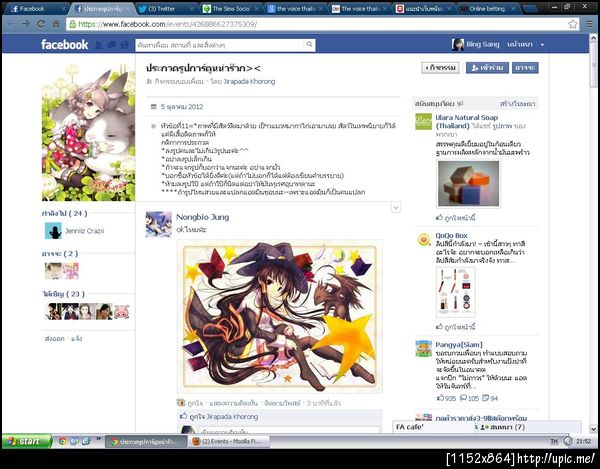The height and width of the screenshot is (469, 600).
Task: Open account dropdown arrow in Facebook bar
Action: (x=542, y=45)
